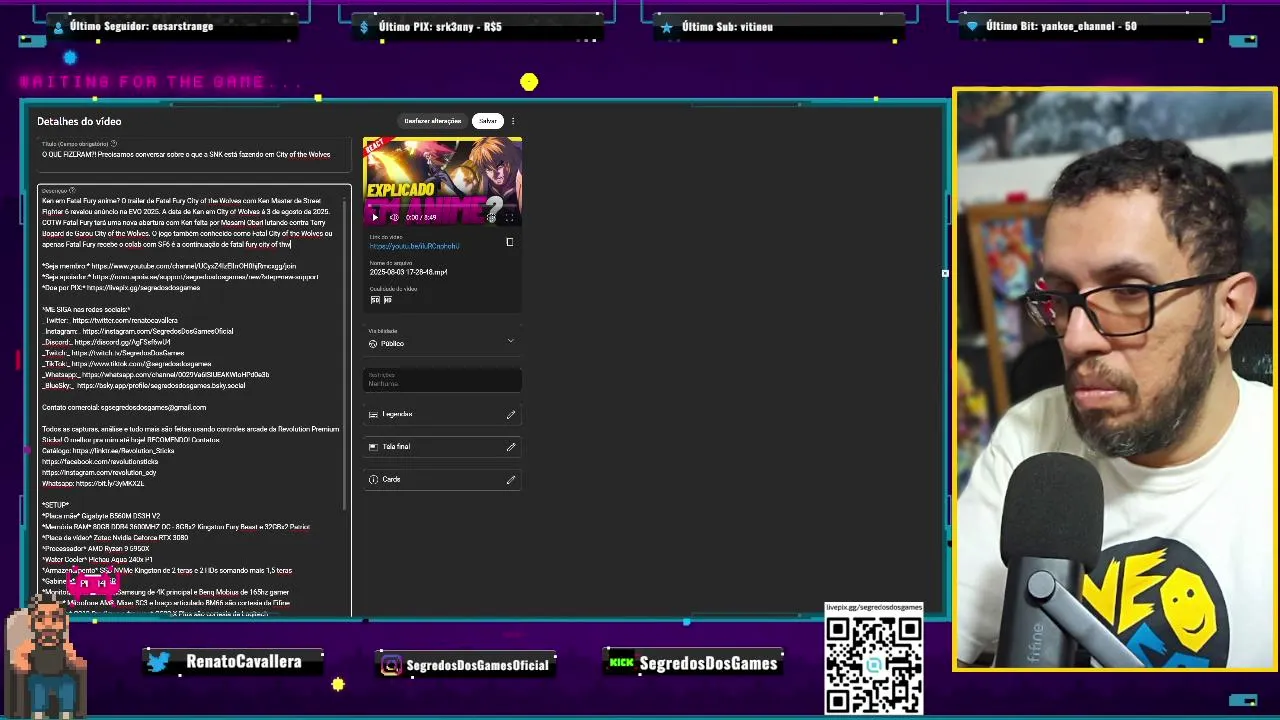This screenshot has width=1280, height=720.
Task: Click the Processador AMD Ryzen line
Action: pos(96,549)
